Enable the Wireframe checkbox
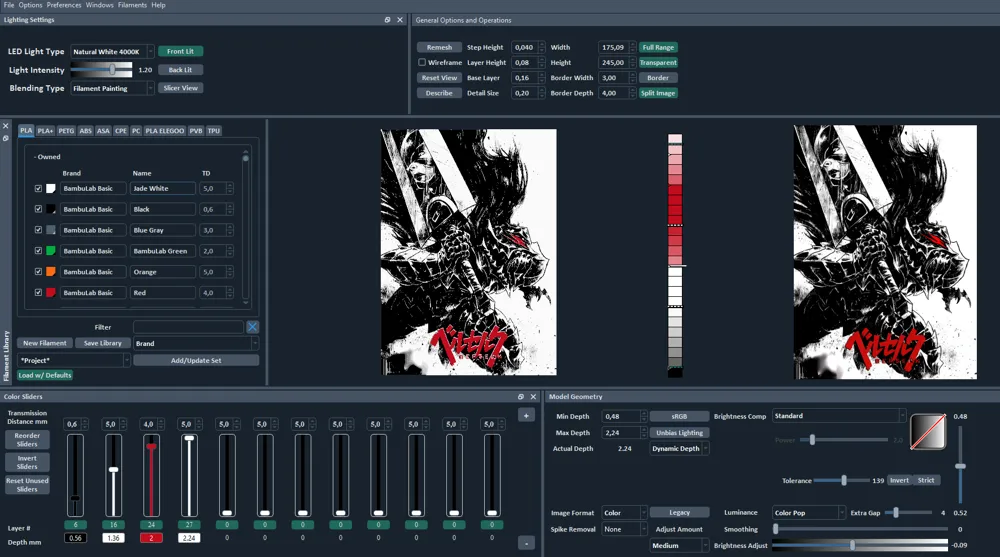The width and height of the screenshot is (1000, 557). tap(422, 63)
